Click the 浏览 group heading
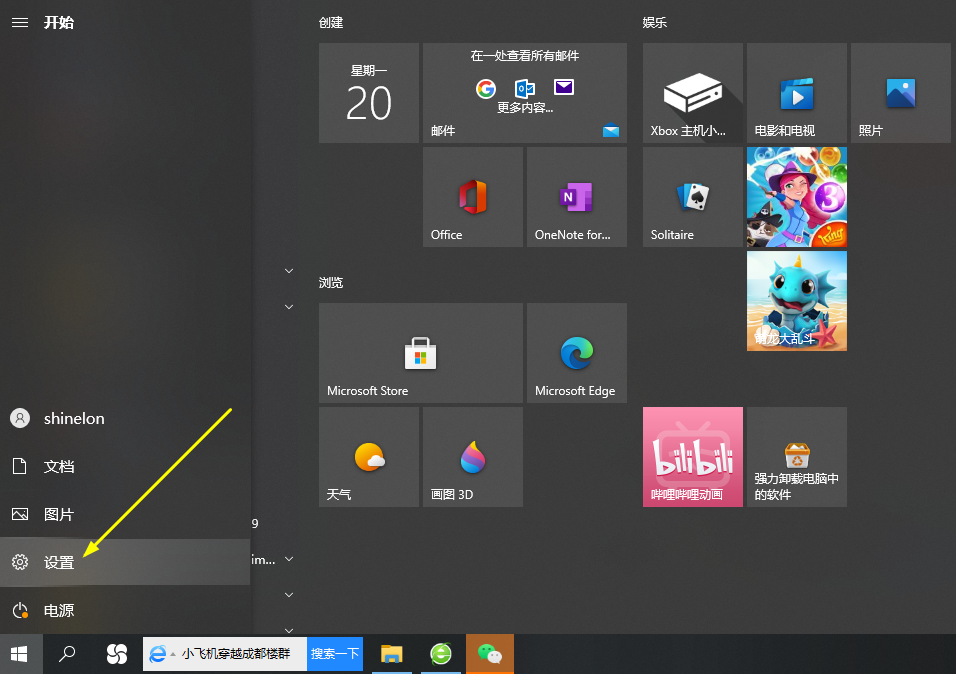Image resolution: width=956 pixels, height=674 pixels. coord(331,282)
